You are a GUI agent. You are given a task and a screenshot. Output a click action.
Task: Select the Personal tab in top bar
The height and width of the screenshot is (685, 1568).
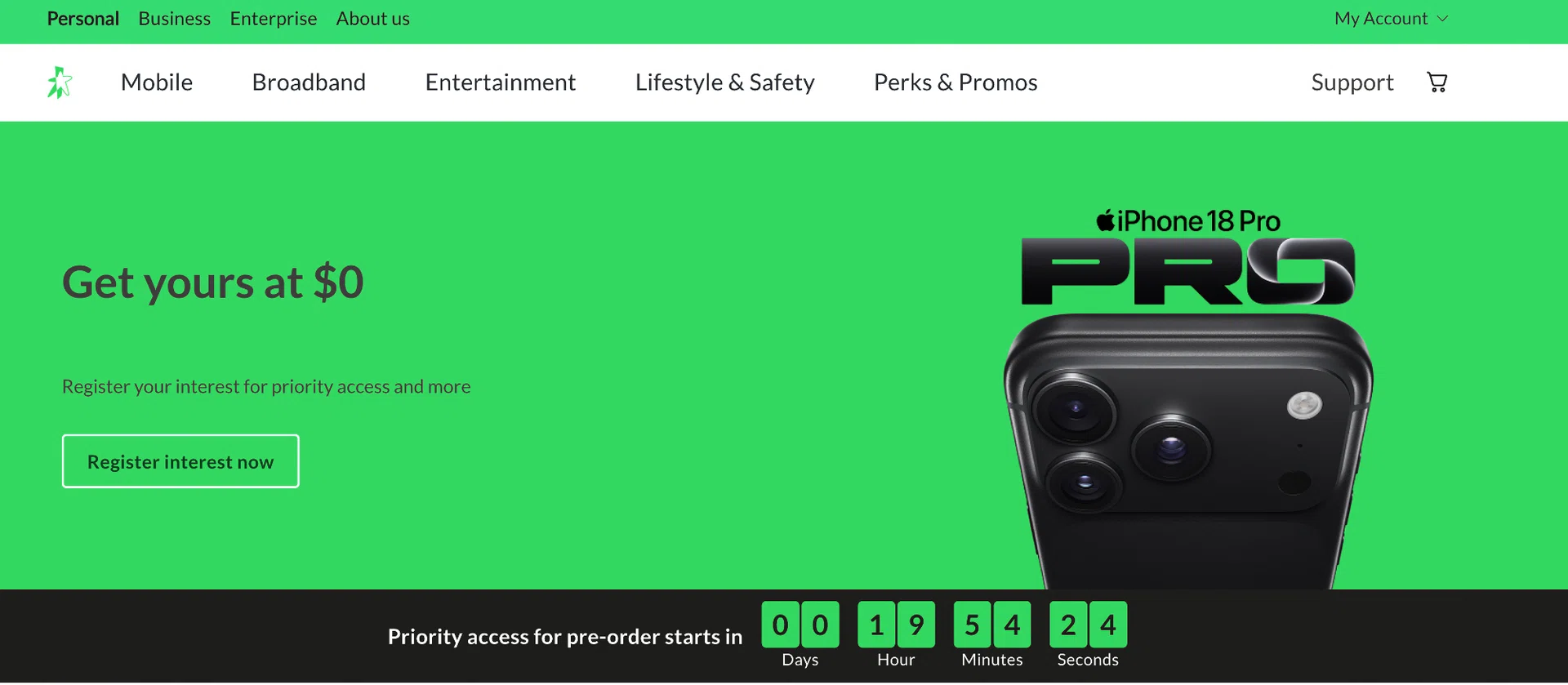pyautogui.click(x=83, y=19)
